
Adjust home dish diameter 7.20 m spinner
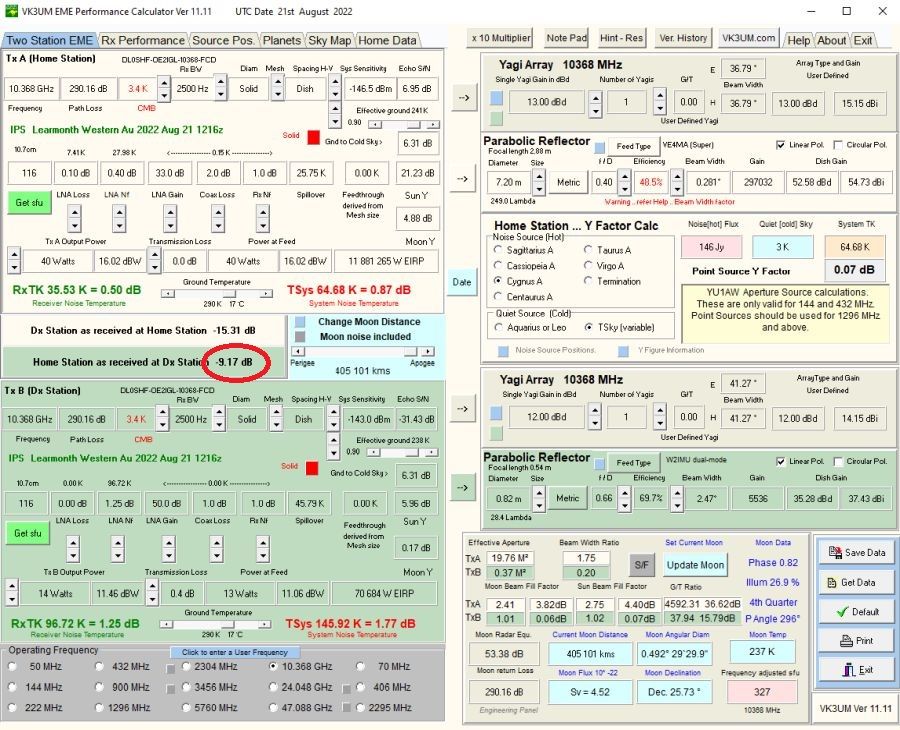tap(539, 182)
